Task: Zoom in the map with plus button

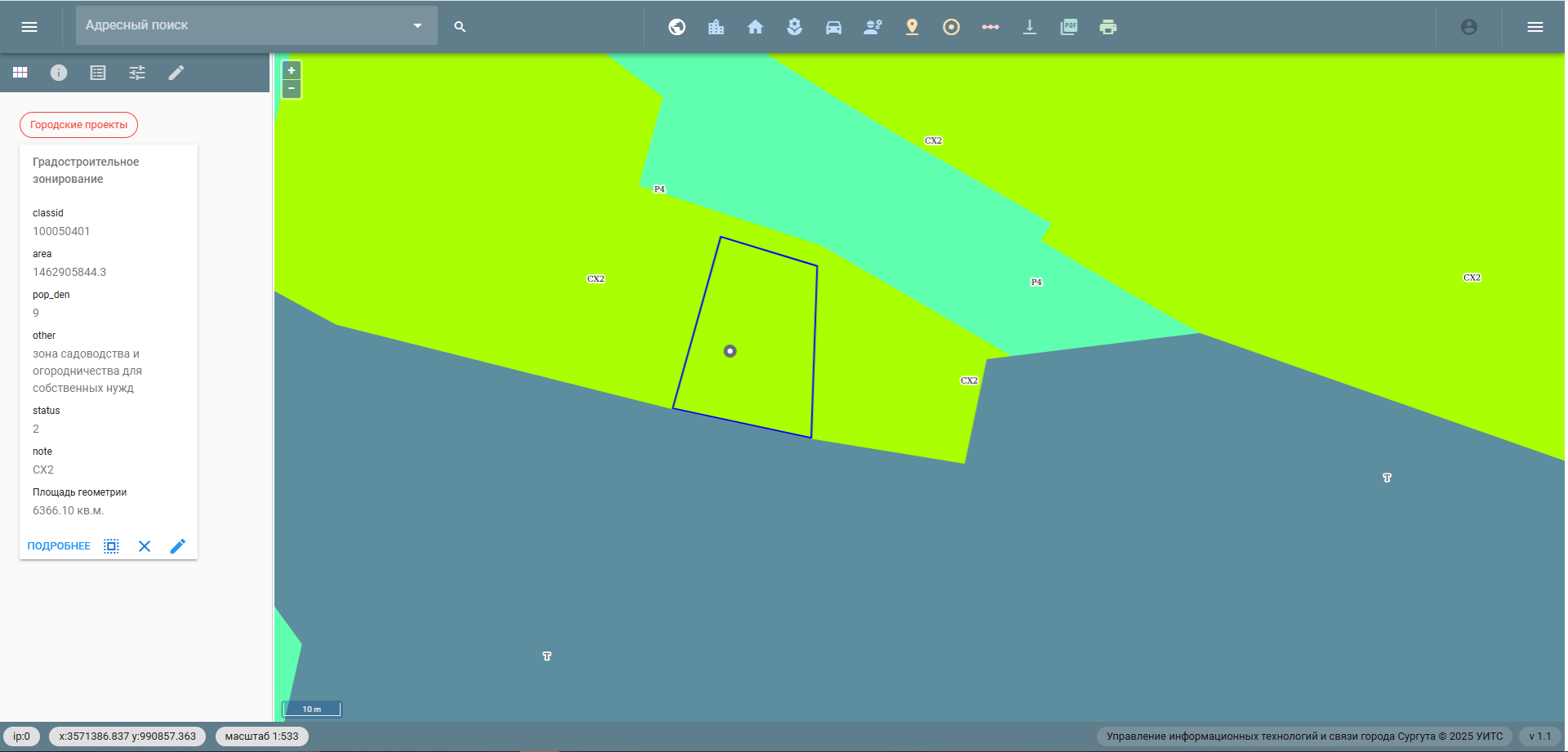Action: 292,70
